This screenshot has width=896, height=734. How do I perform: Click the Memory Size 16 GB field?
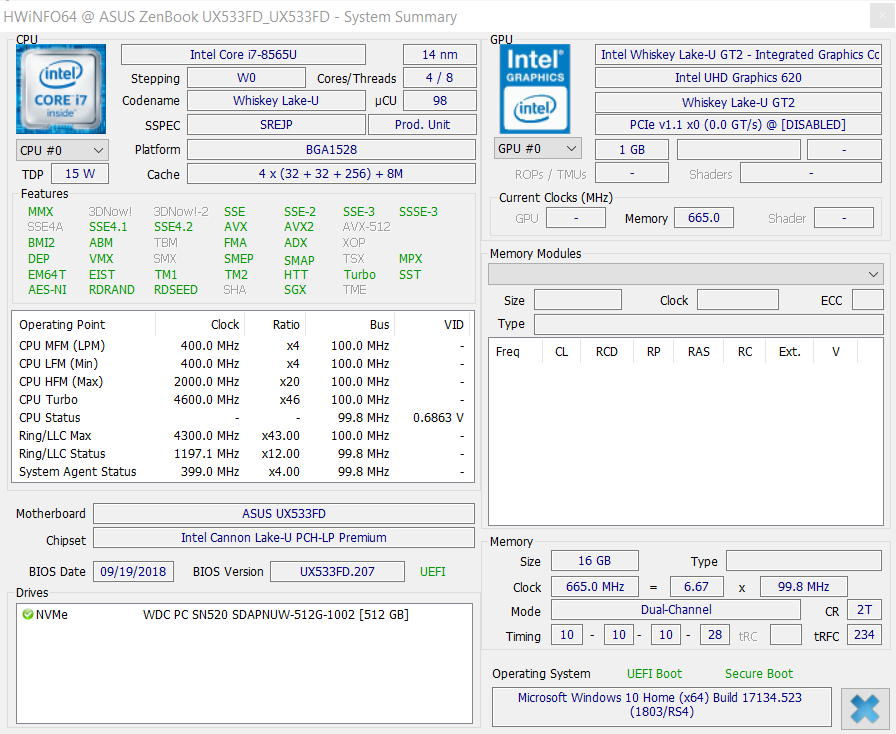point(595,561)
